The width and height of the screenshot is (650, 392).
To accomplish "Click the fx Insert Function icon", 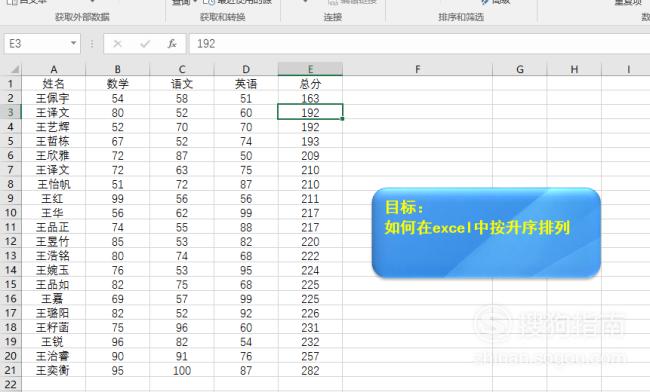I will [x=172, y=44].
